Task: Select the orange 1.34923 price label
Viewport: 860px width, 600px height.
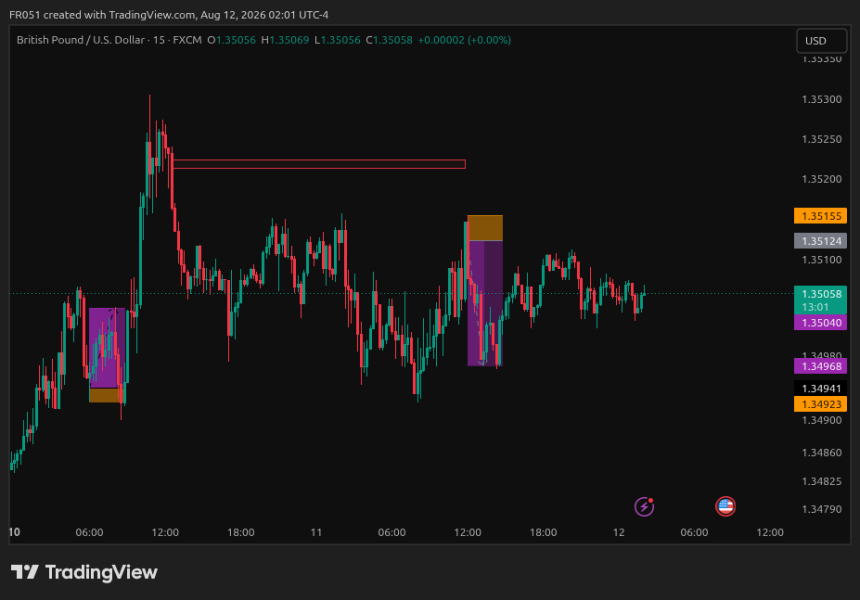Action: coord(821,404)
